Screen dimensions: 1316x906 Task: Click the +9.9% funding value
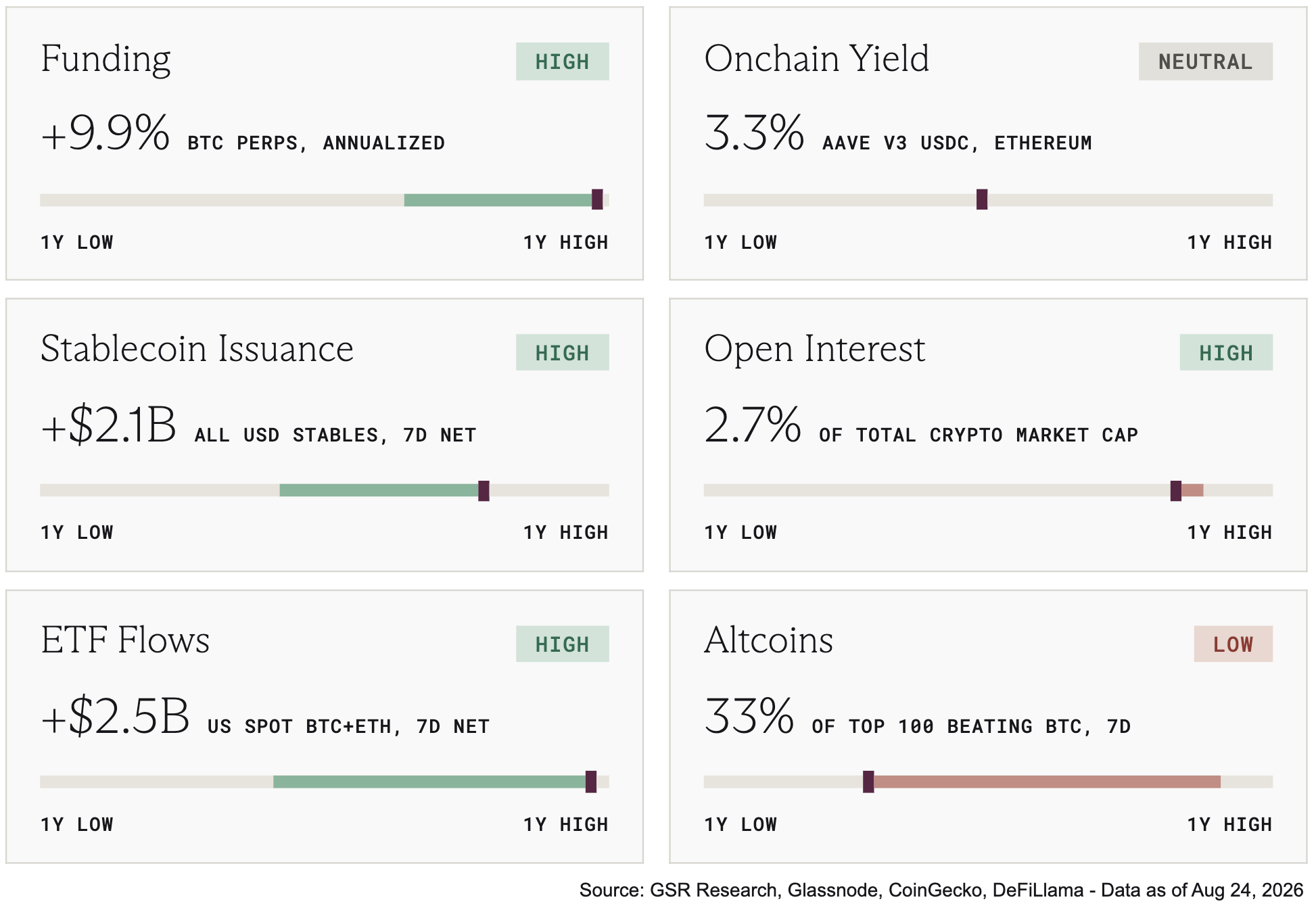(105, 133)
